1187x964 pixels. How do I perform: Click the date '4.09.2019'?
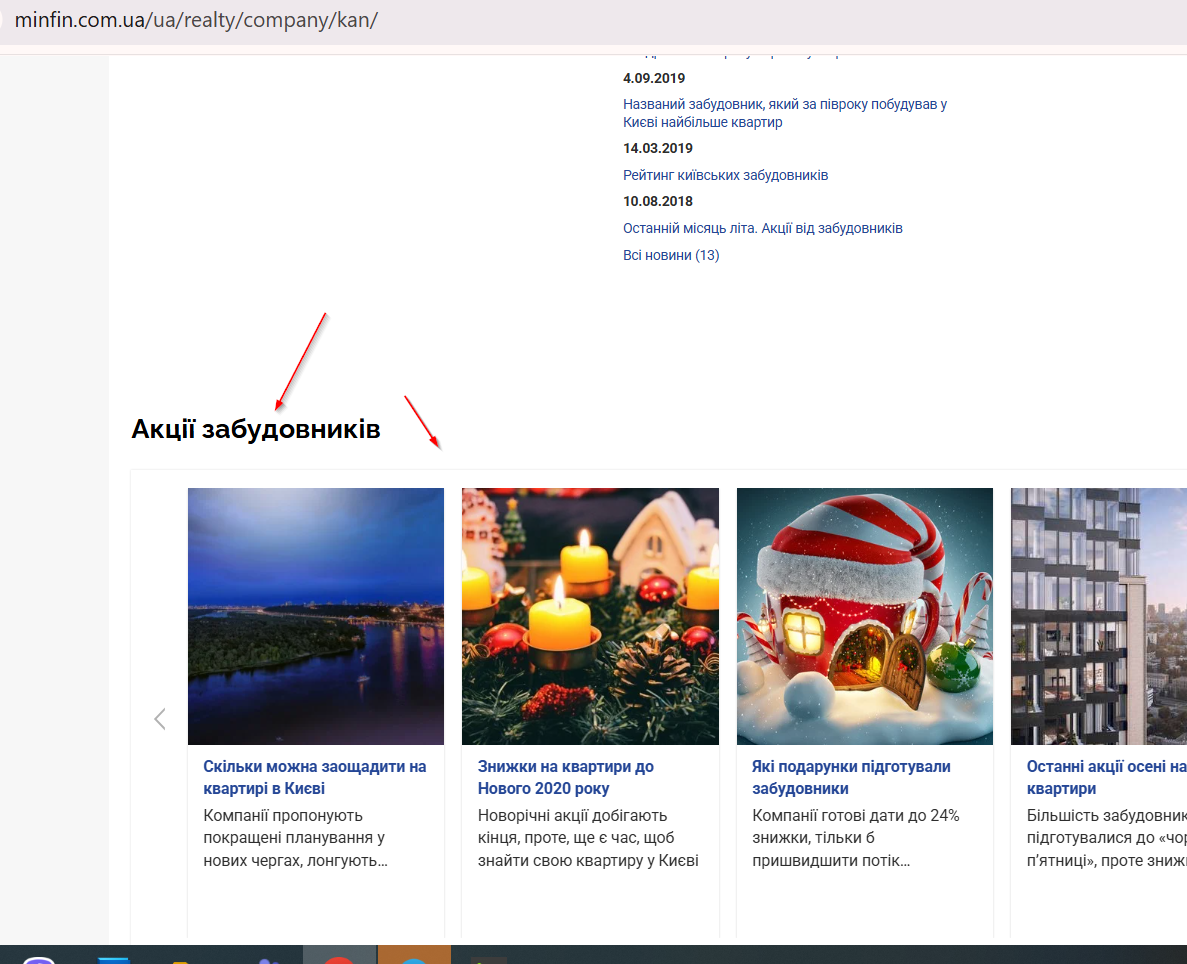point(654,78)
